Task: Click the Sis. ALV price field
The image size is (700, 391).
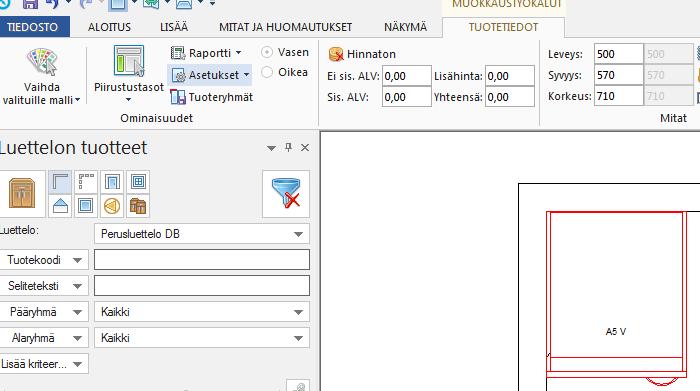Action: point(407,97)
